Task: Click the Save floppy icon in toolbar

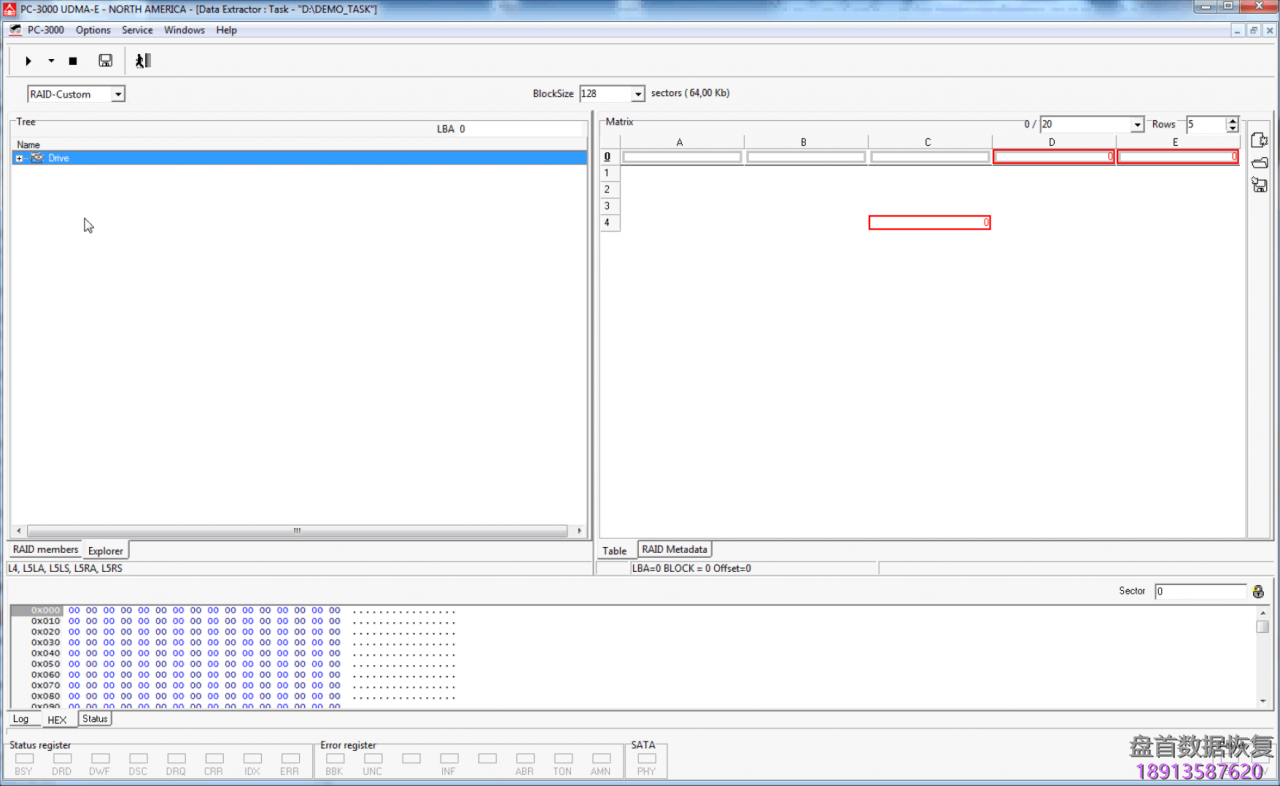Action: point(105,61)
